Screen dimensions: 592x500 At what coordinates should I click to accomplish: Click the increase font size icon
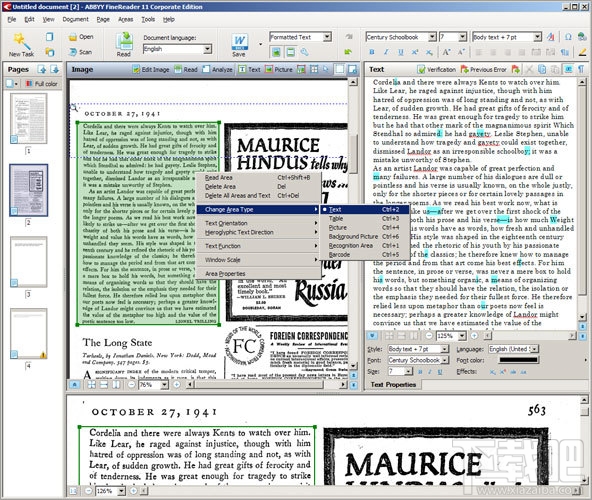(446, 52)
